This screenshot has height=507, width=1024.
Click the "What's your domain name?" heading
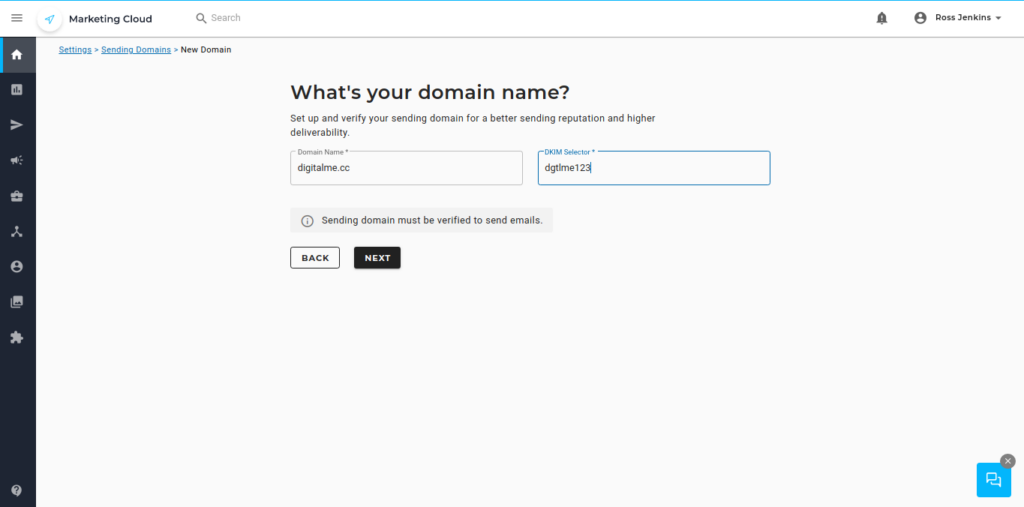tap(430, 92)
